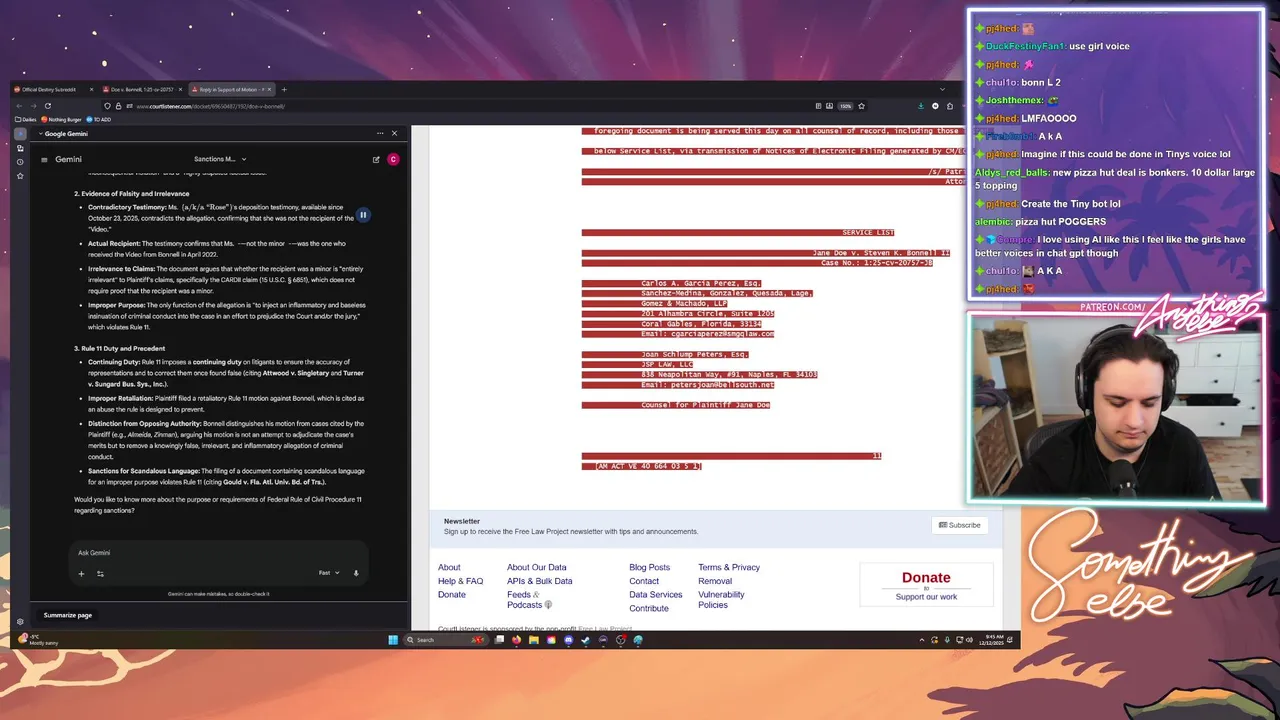
Task: Open the "Fast" model selector dropdown
Action: pos(329,573)
